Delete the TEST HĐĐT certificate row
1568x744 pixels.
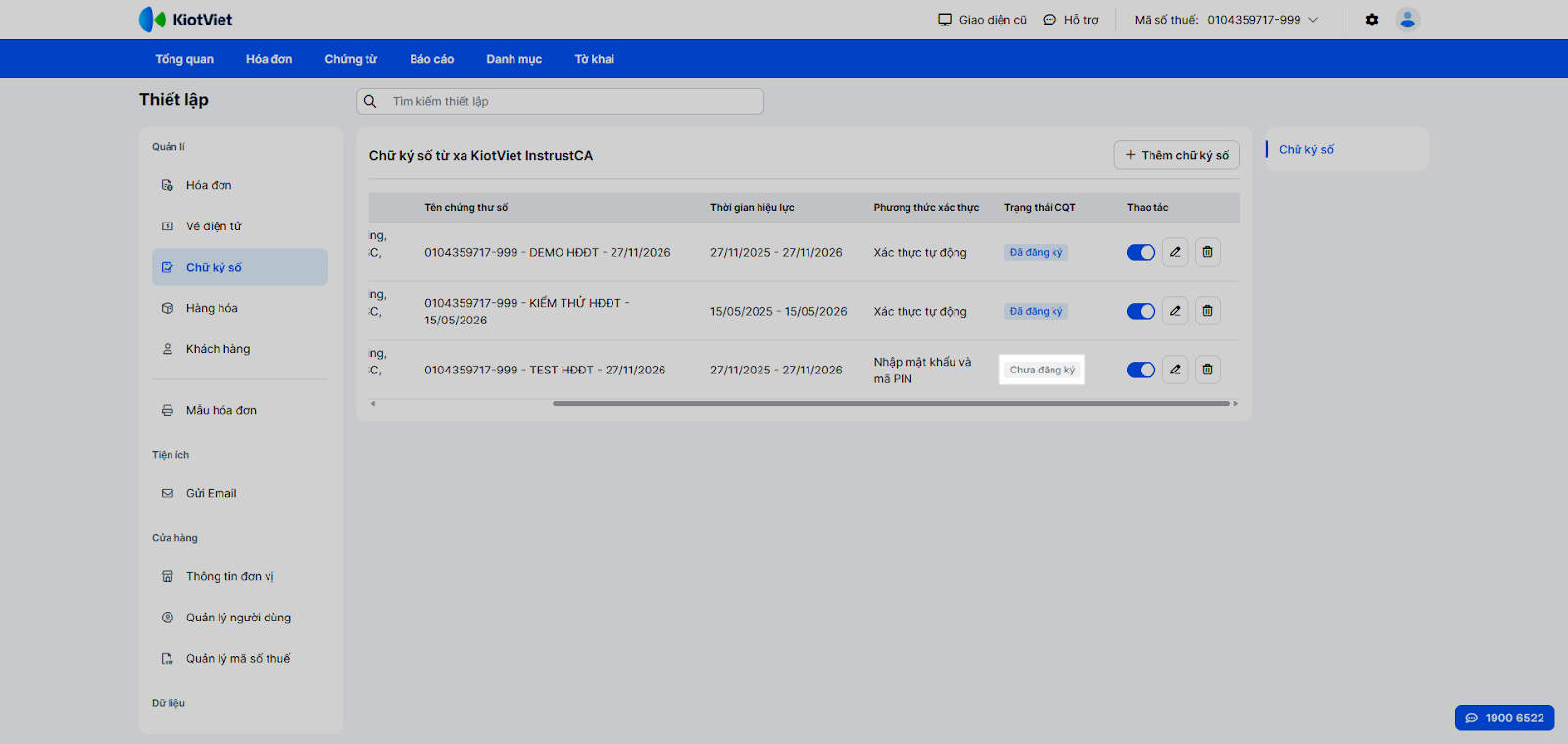(x=1207, y=370)
